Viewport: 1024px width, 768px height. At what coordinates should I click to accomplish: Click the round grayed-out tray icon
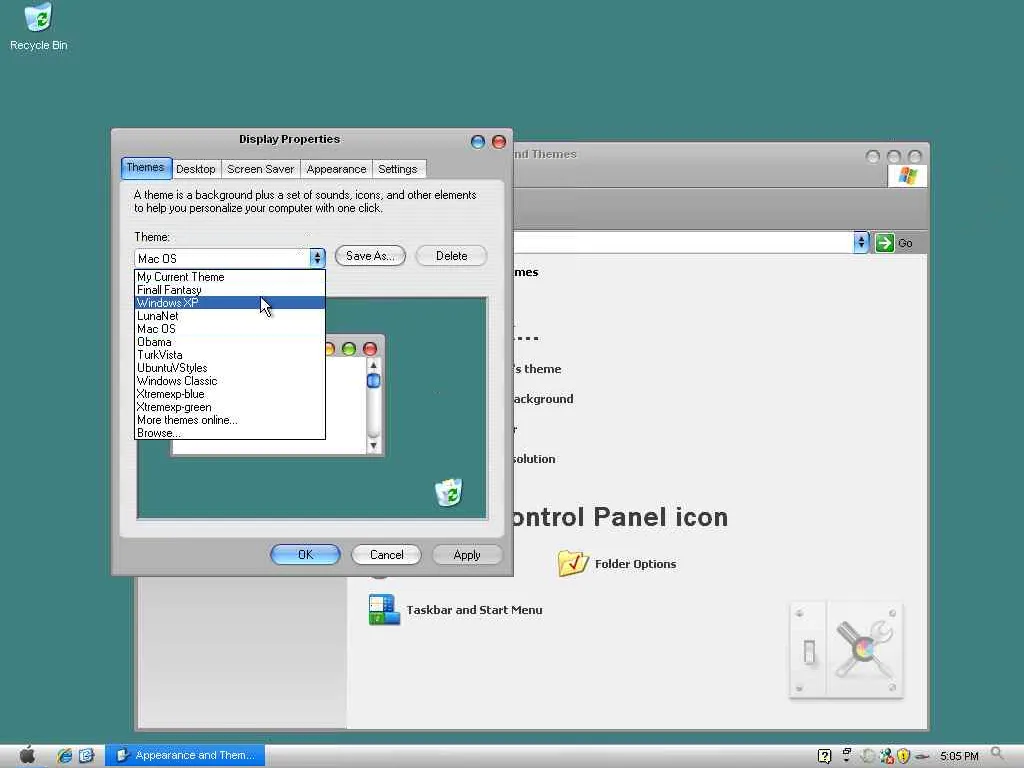(867, 756)
